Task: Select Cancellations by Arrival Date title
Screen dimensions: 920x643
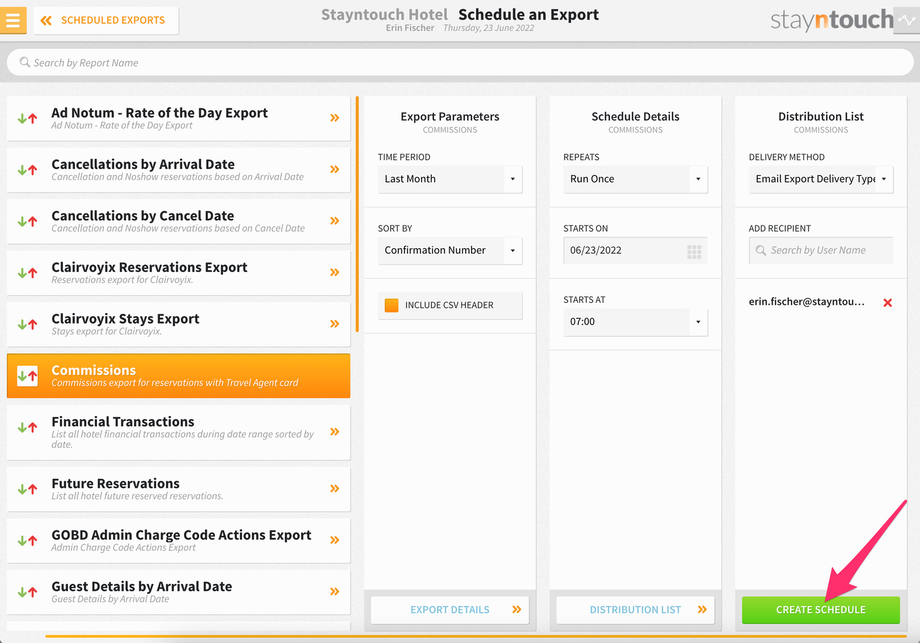Action: tap(143, 164)
